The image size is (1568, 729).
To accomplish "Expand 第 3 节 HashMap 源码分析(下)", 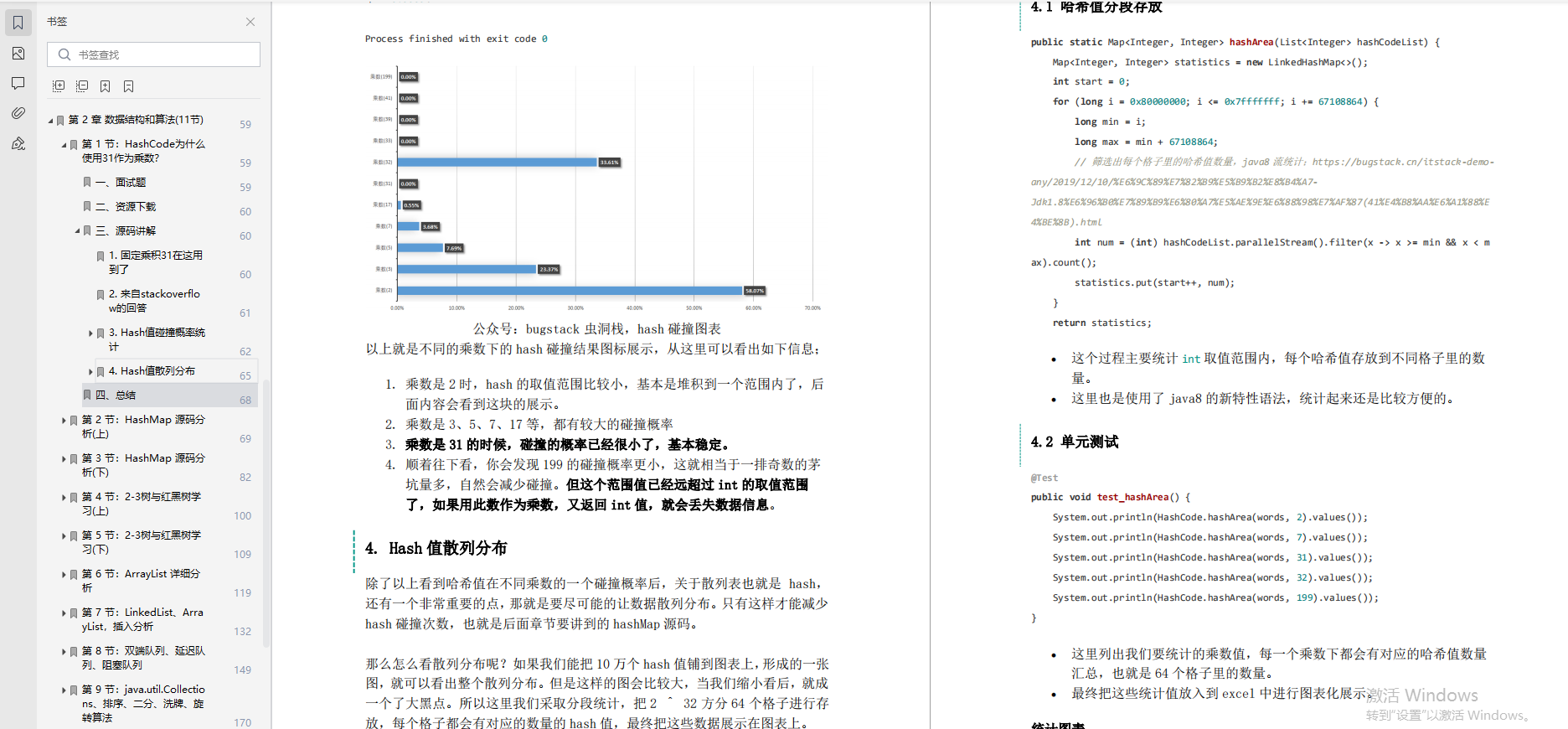I will [64, 459].
